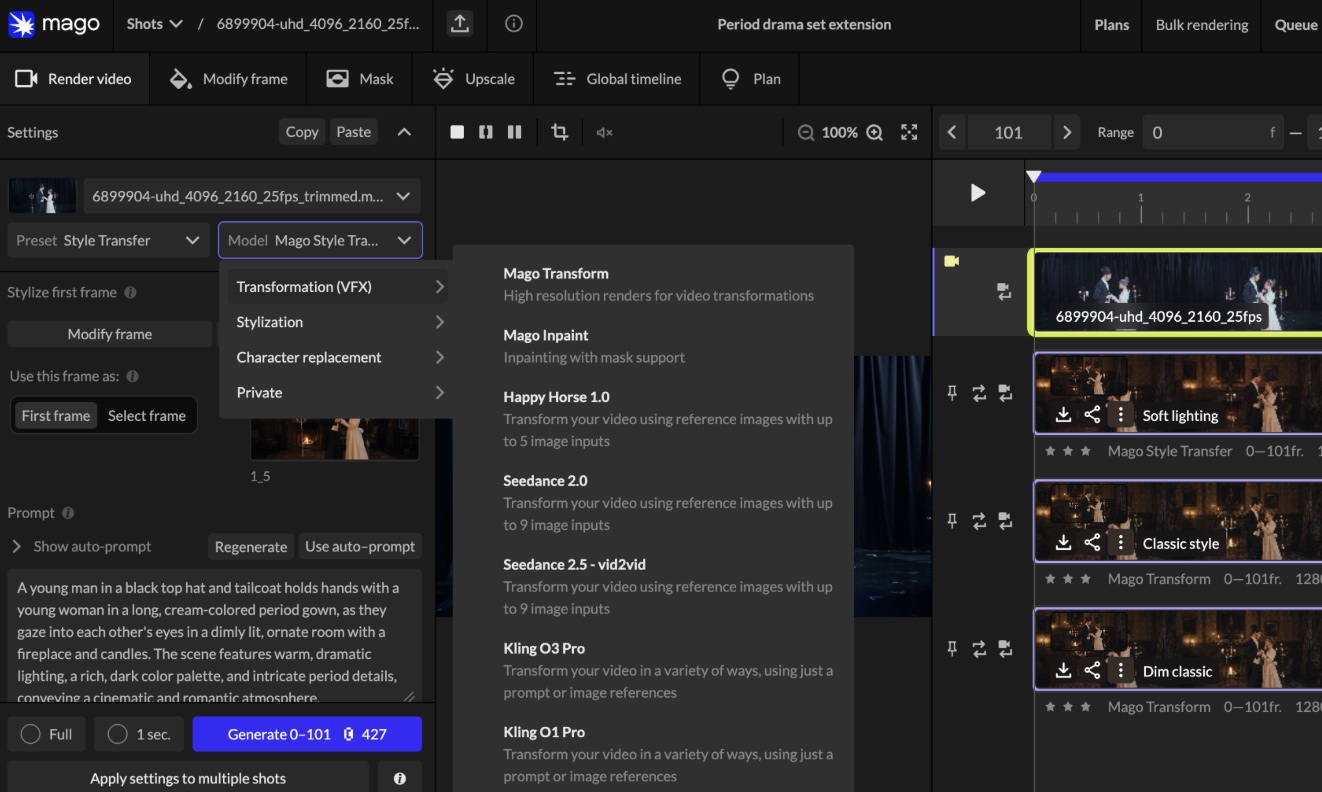The image size is (1322, 792).
Task: Download the Classic style render
Action: [x=1063, y=543]
